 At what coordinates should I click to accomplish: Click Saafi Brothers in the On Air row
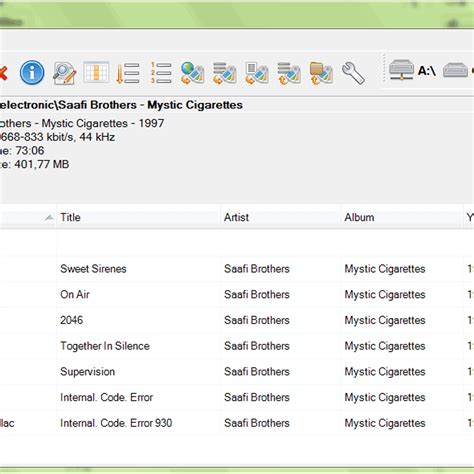[x=257, y=294]
